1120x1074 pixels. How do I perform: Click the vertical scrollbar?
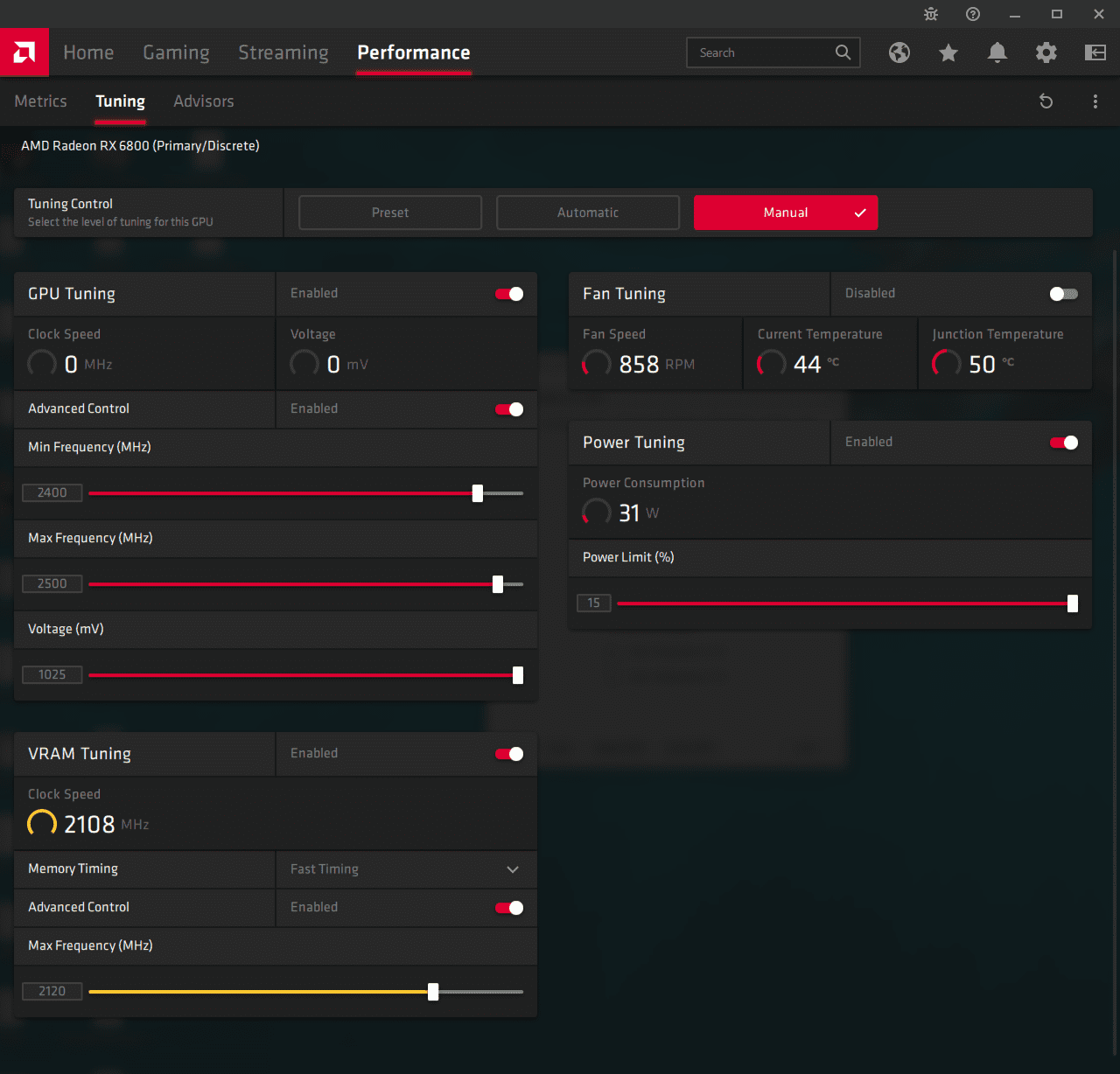pos(1115,652)
